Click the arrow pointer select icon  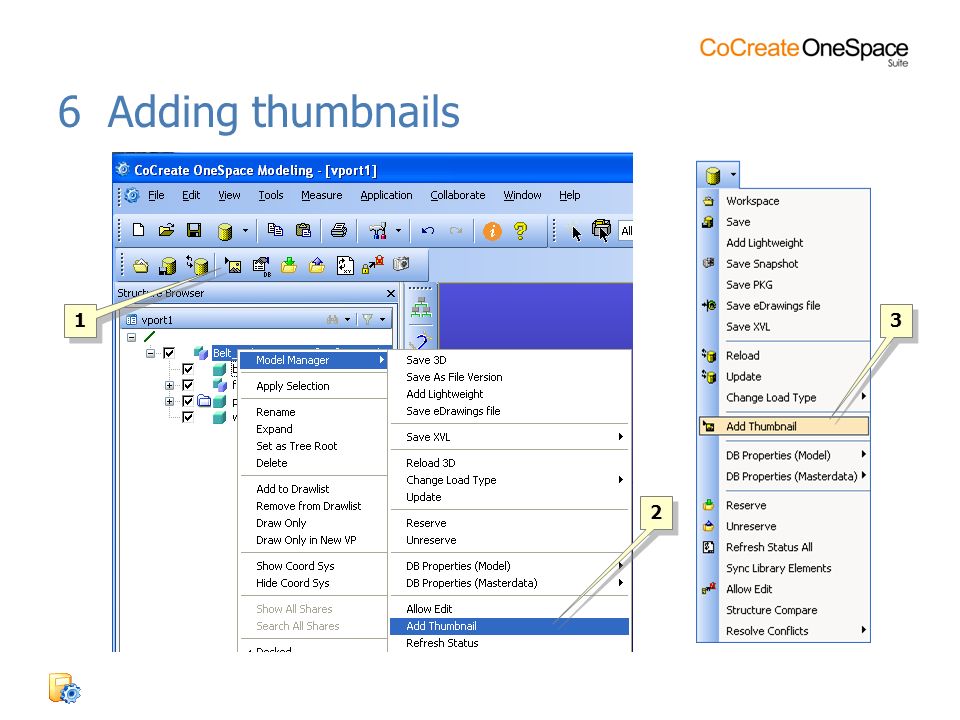click(576, 233)
